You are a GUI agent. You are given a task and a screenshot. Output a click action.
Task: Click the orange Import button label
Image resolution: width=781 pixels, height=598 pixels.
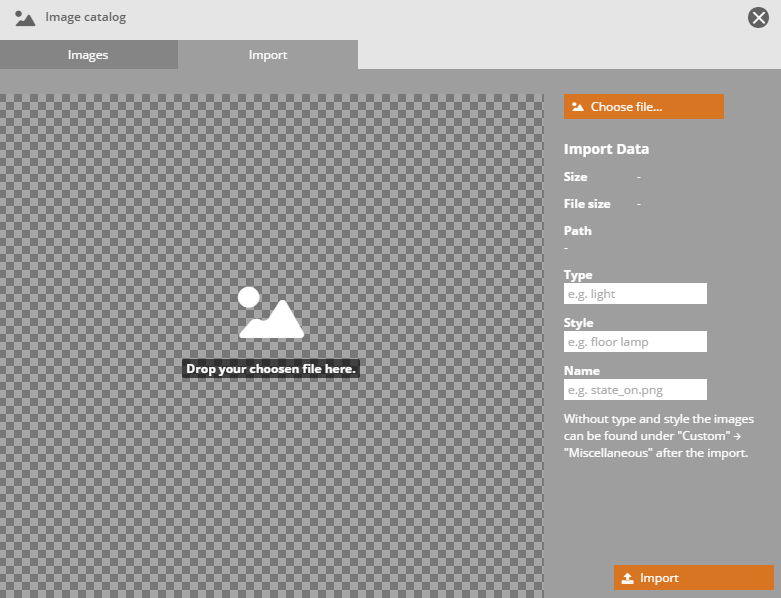tap(659, 578)
